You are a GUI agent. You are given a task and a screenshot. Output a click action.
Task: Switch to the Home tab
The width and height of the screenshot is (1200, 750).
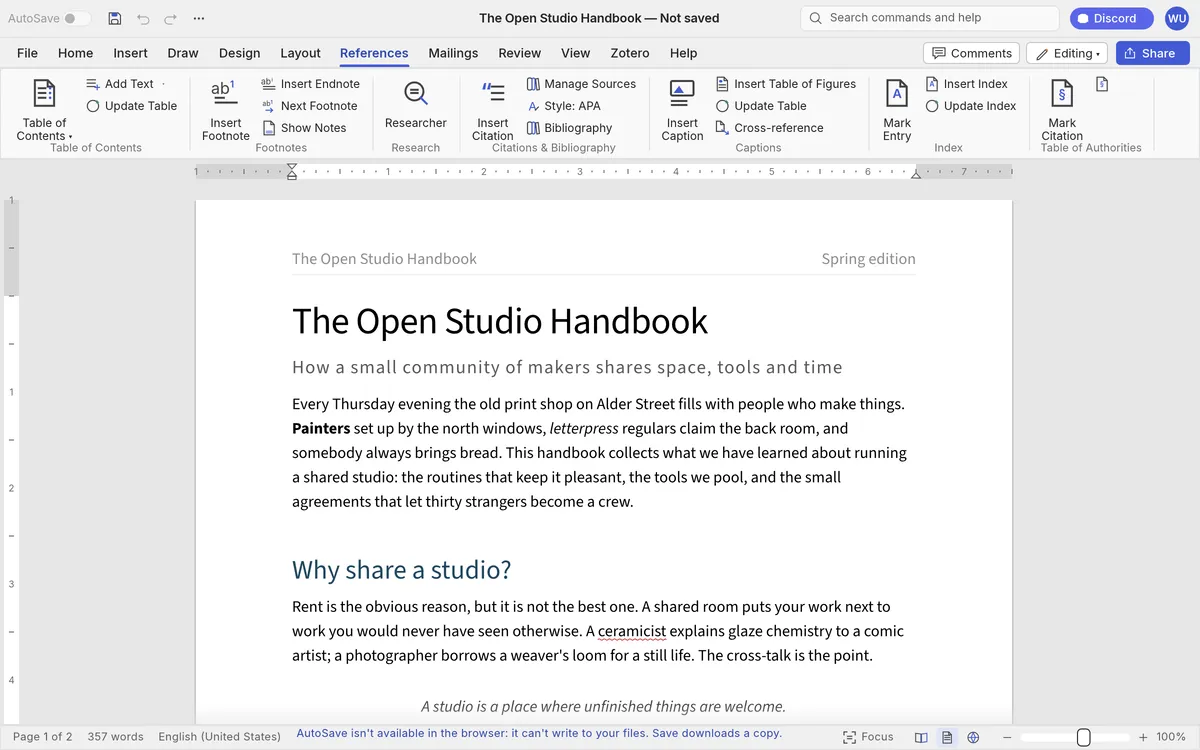[x=75, y=53]
